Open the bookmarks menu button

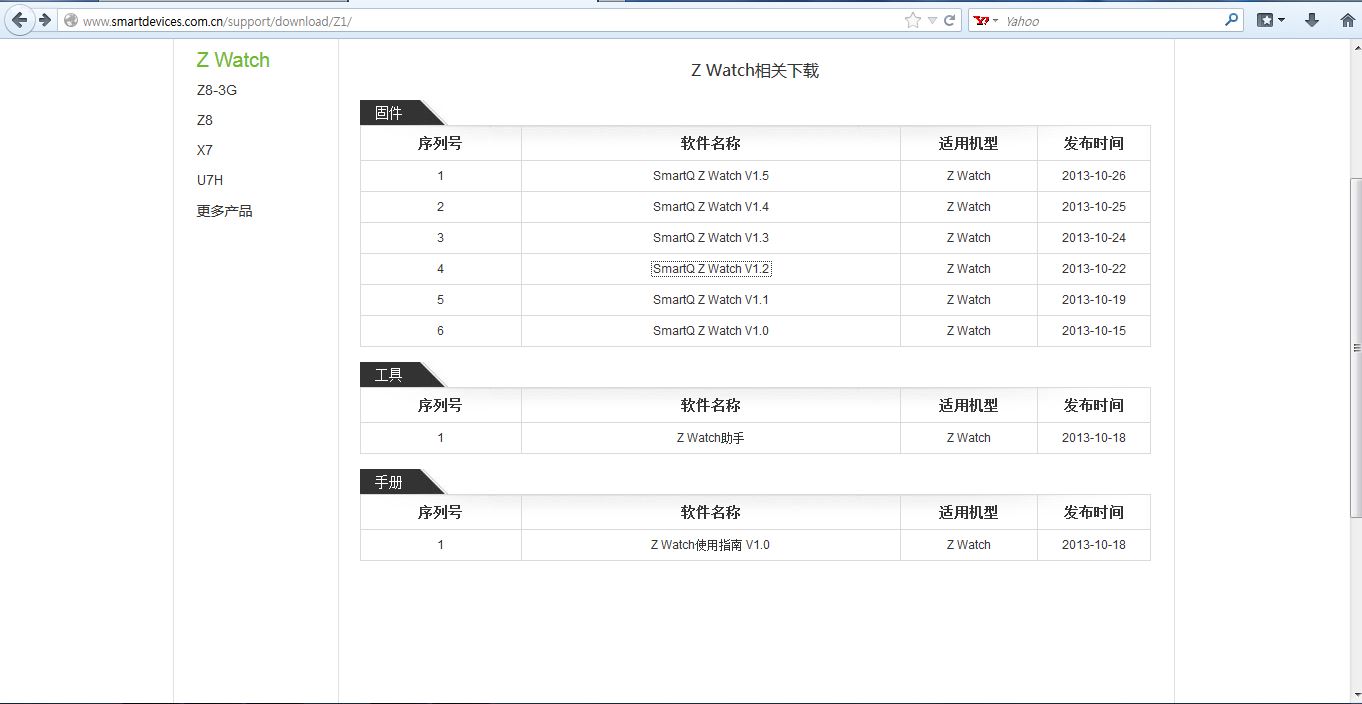1270,20
